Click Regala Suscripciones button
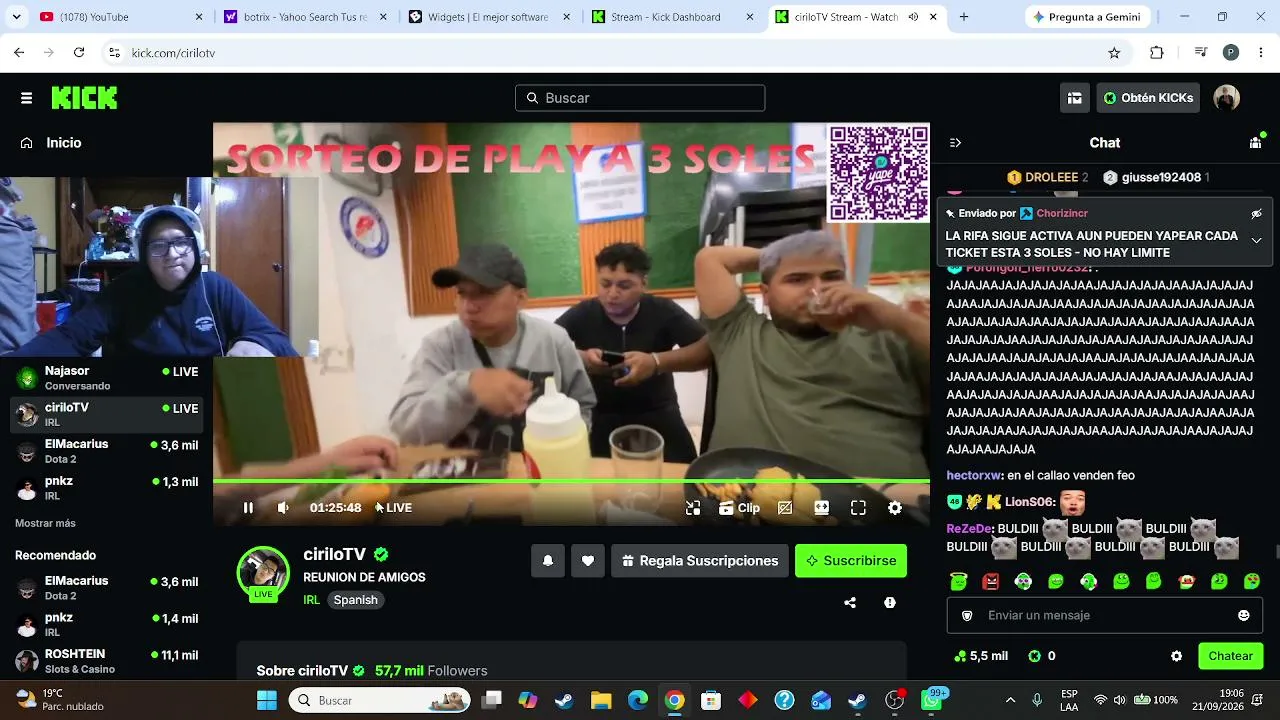This screenshot has width=1280, height=720. pyautogui.click(x=700, y=561)
